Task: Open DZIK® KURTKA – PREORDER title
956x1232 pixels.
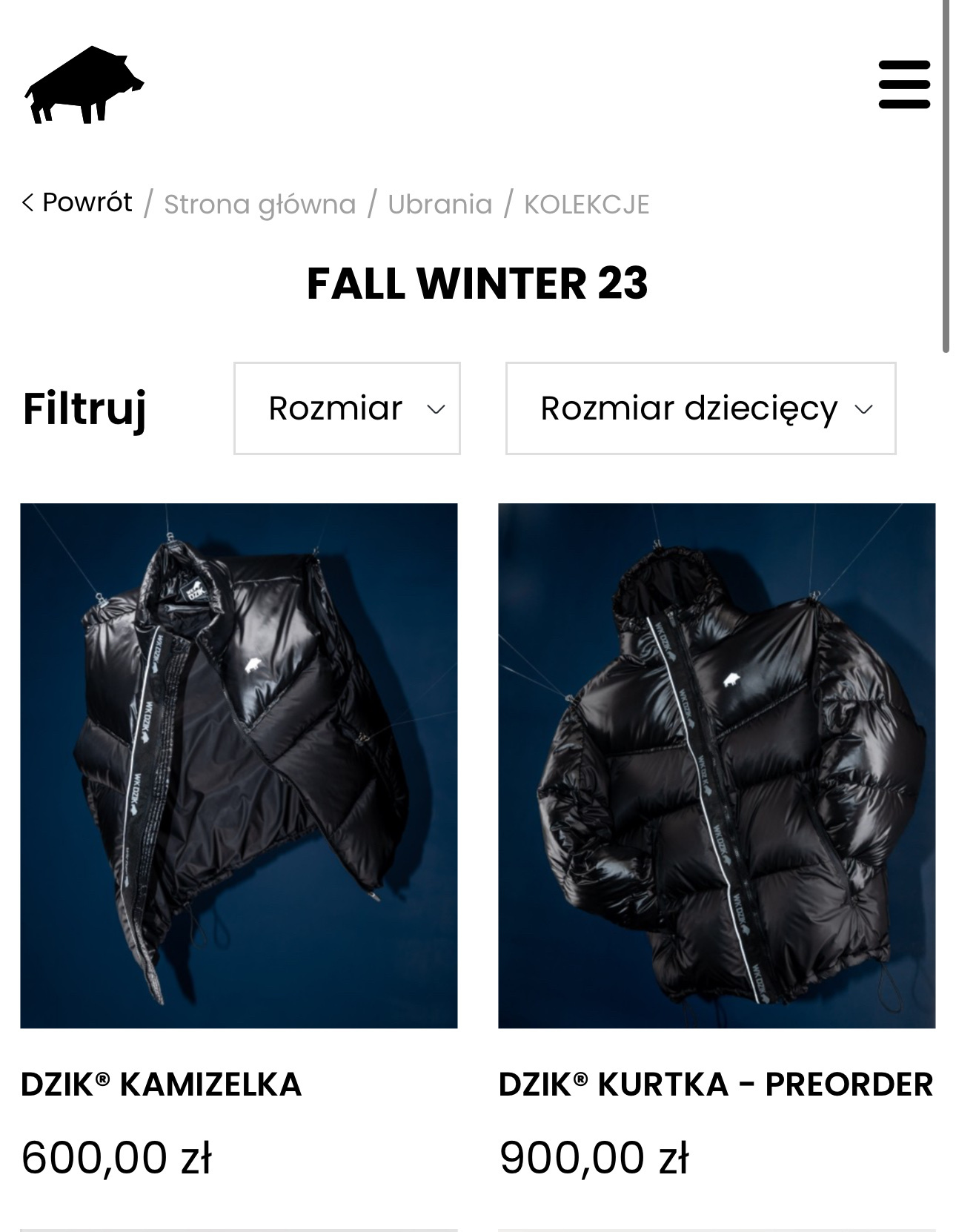Action: click(x=716, y=1084)
